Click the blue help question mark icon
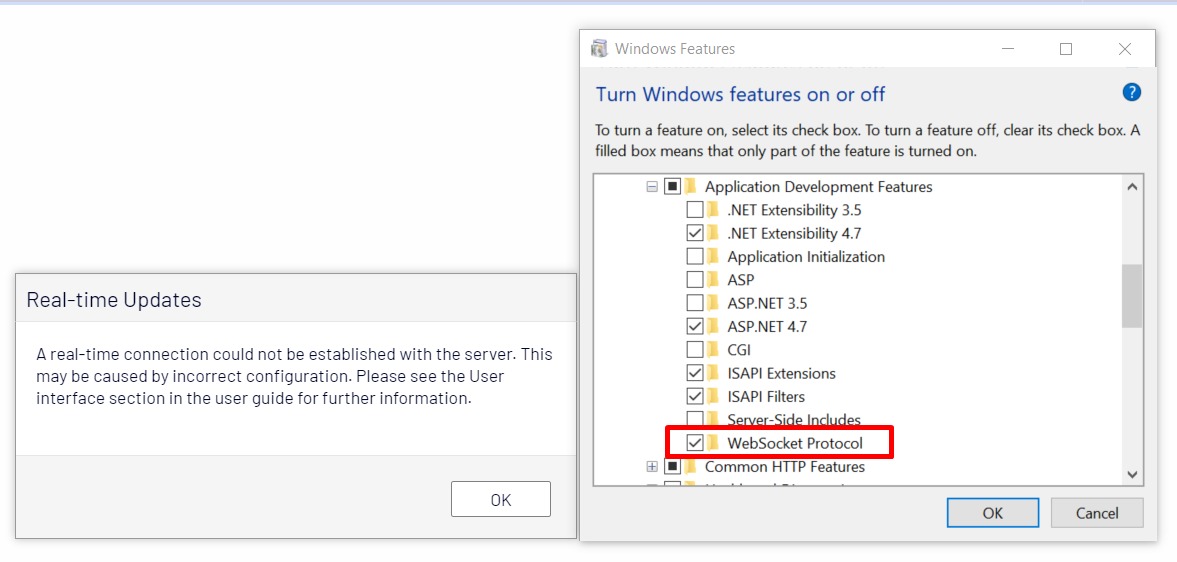Viewport: 1177px width, 562px height. tap(1131, 93)
